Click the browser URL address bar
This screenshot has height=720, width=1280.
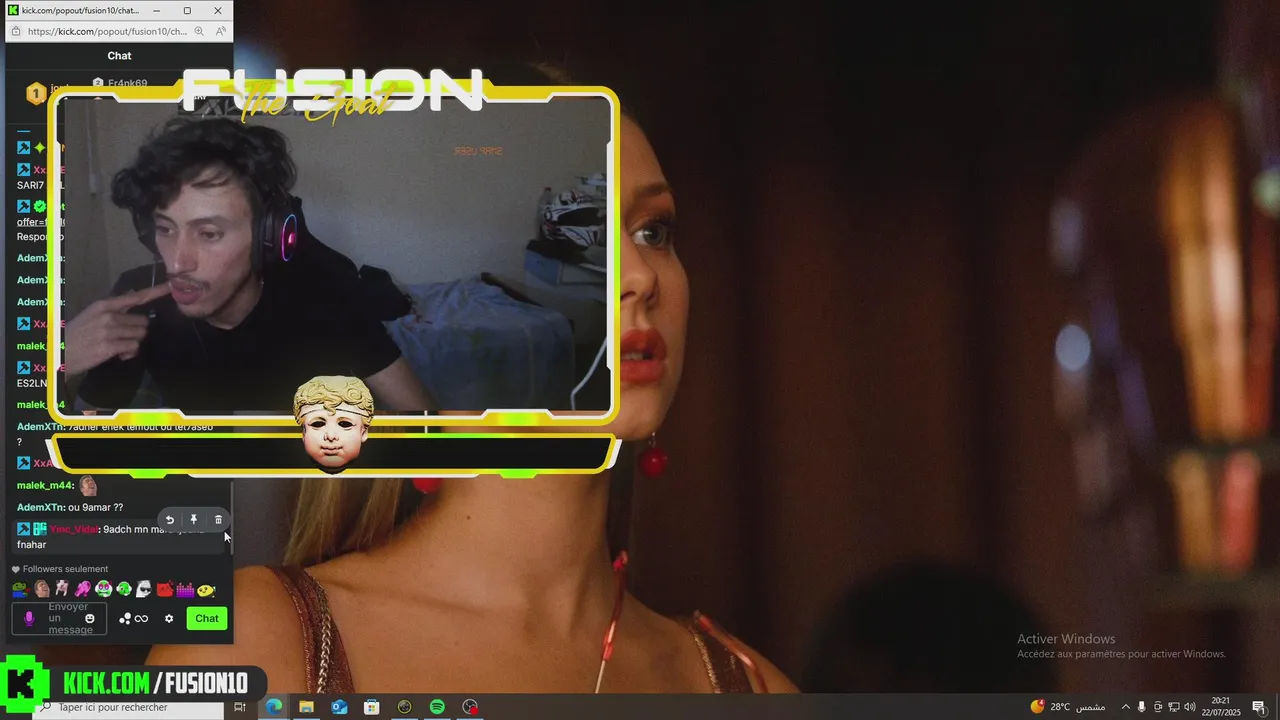coord(107,31)
